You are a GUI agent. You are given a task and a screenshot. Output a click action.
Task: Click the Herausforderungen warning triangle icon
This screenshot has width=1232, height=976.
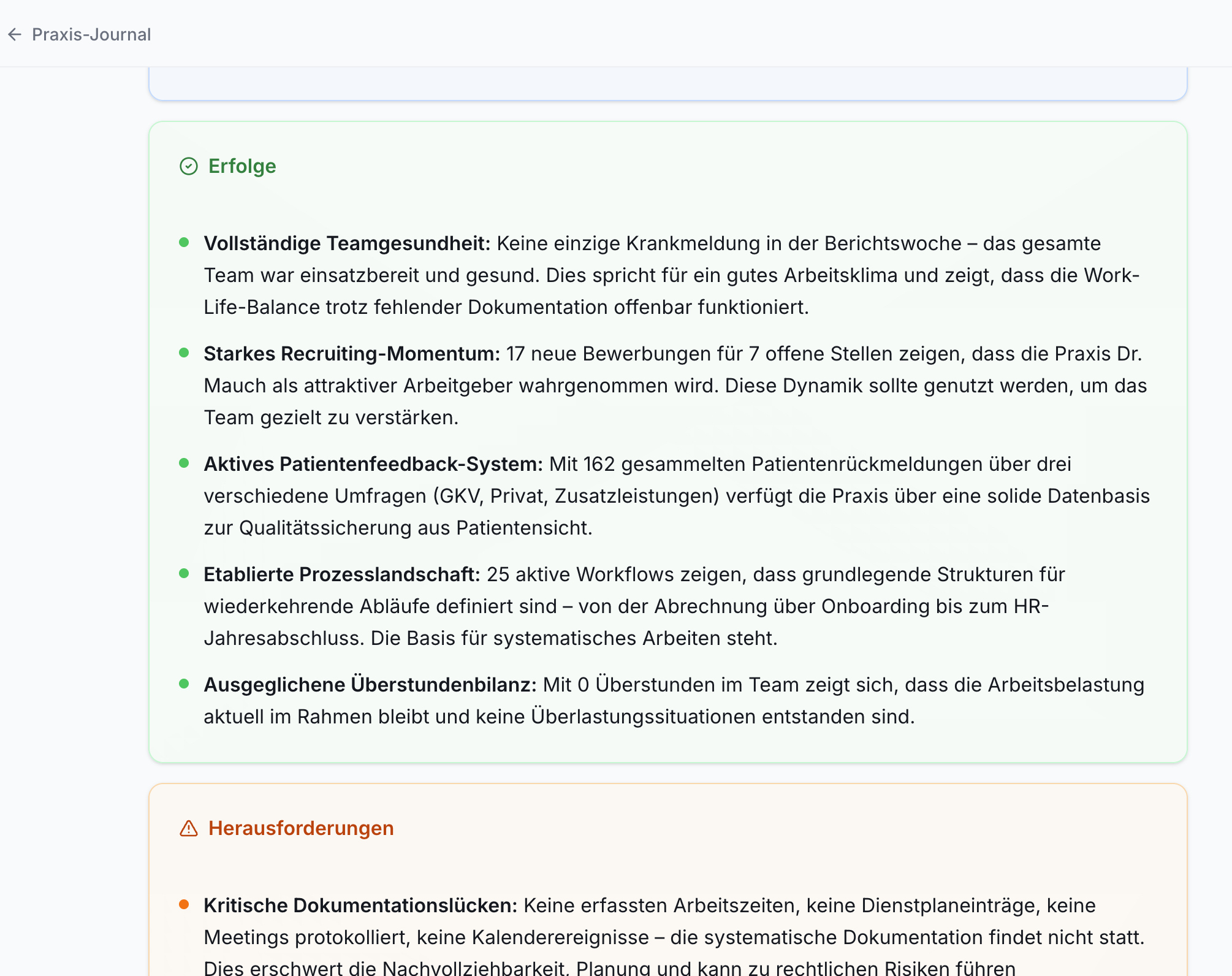tap(189, 828)
